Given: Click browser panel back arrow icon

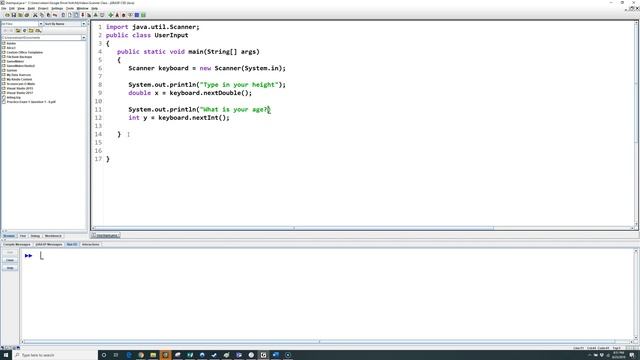Looking at the screenshot, I should click(x=6, y=30).
